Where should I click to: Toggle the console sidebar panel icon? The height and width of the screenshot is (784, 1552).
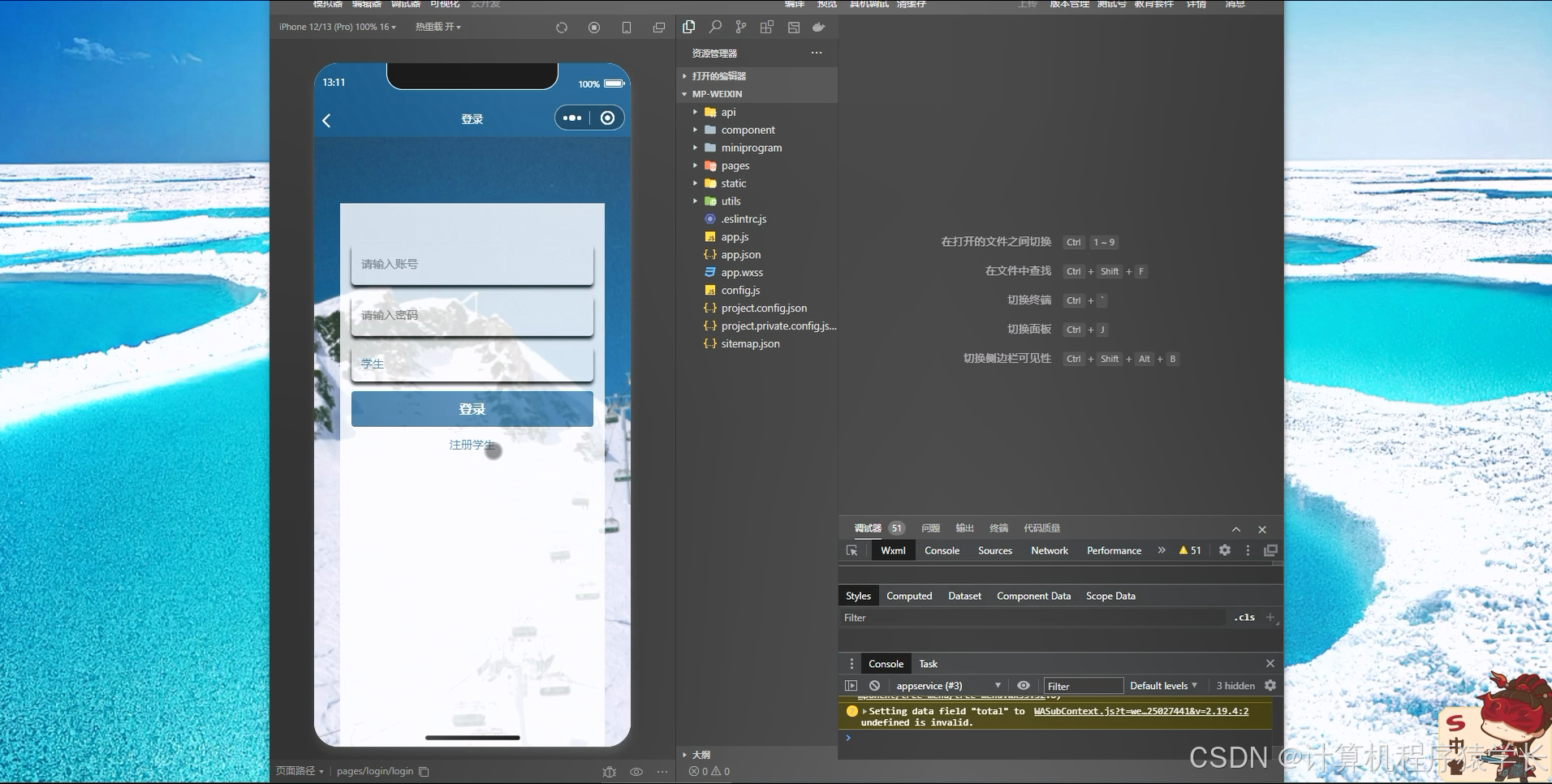[851, 686]
